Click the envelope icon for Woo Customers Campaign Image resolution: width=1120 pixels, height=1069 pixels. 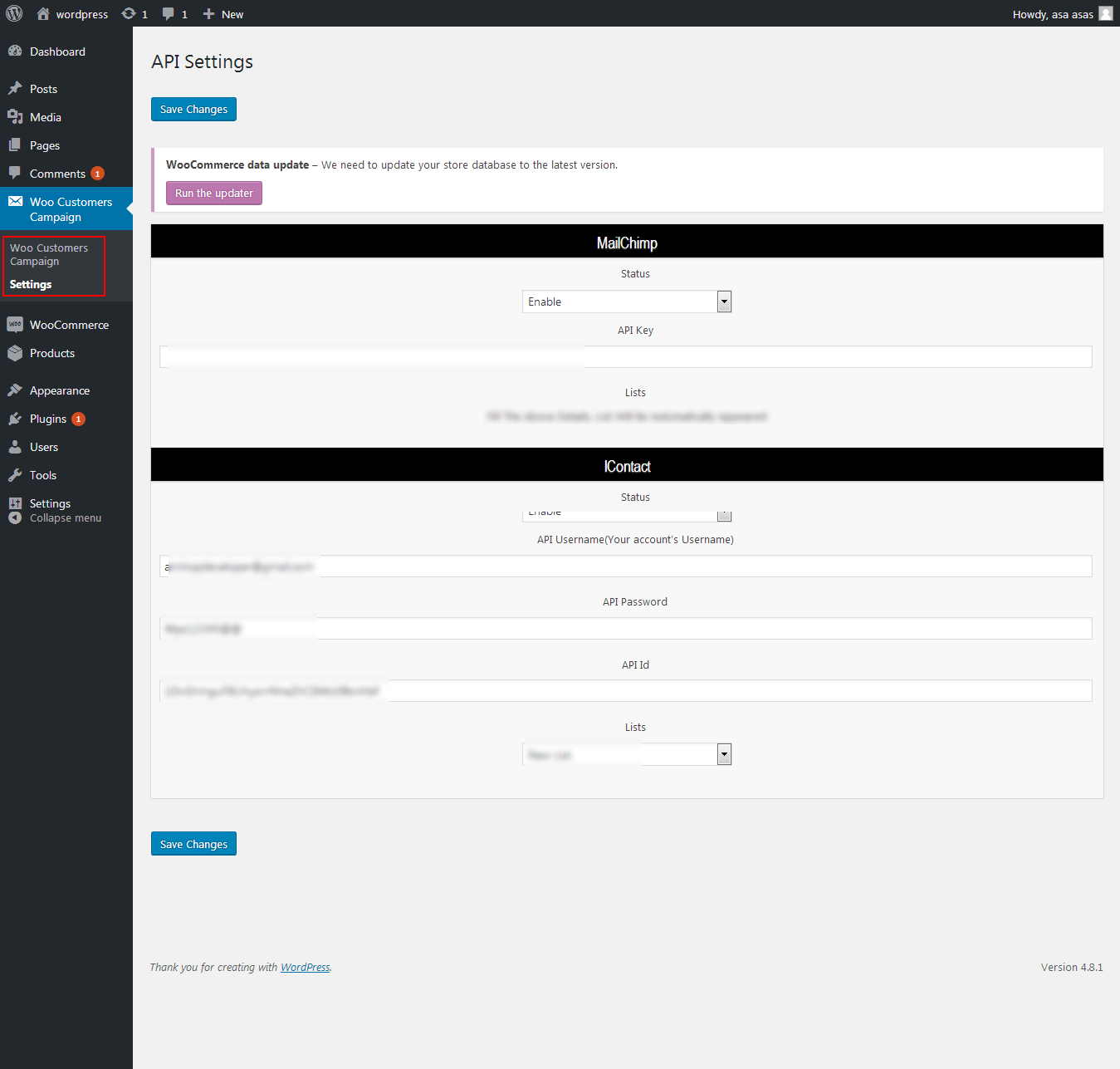pos(15,201)
